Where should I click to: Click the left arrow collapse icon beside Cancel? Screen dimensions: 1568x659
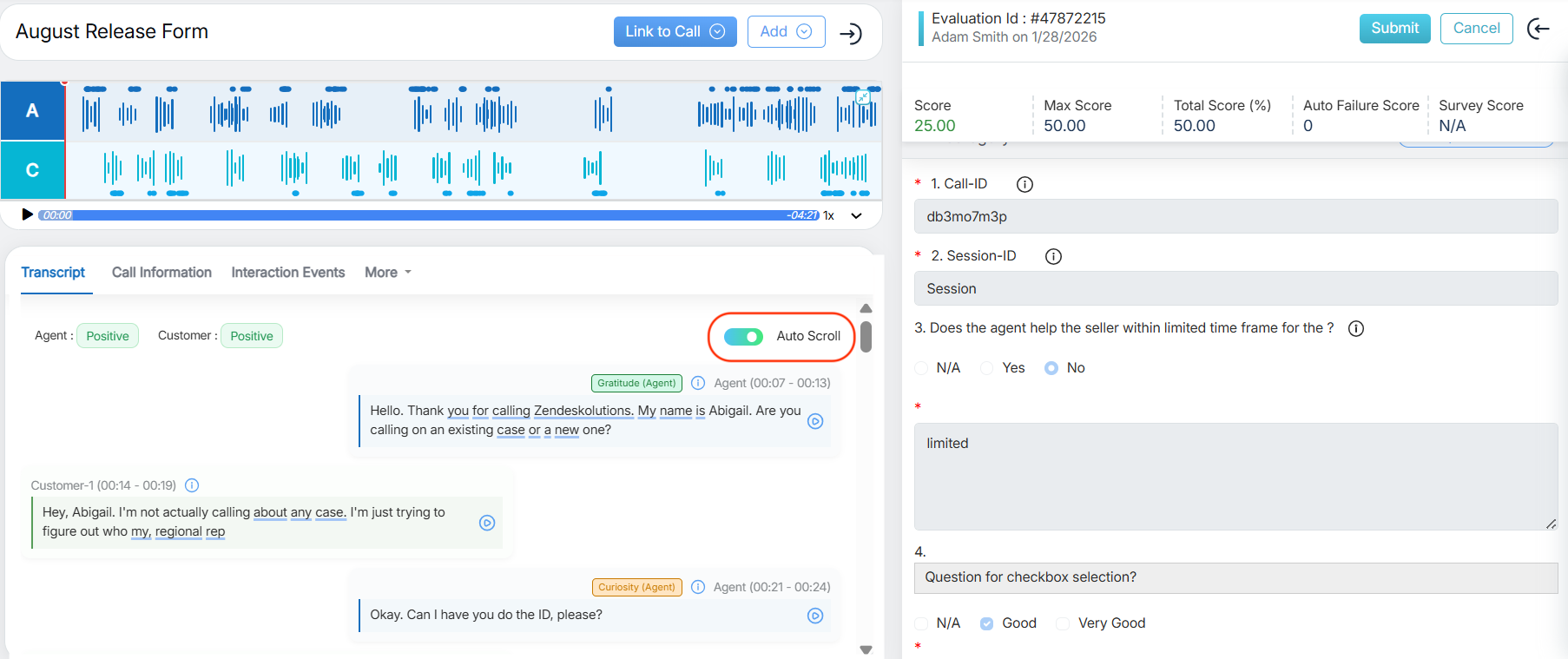1538,30
